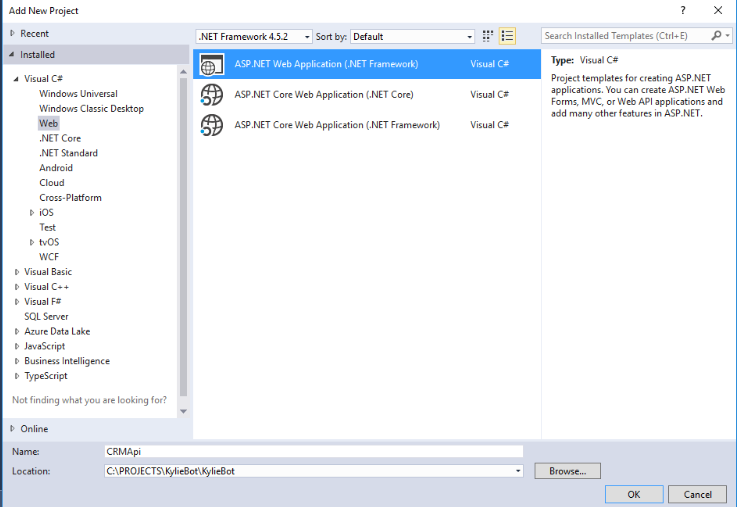
Task: Select the .NET Standard category
Action: [68, 153]
